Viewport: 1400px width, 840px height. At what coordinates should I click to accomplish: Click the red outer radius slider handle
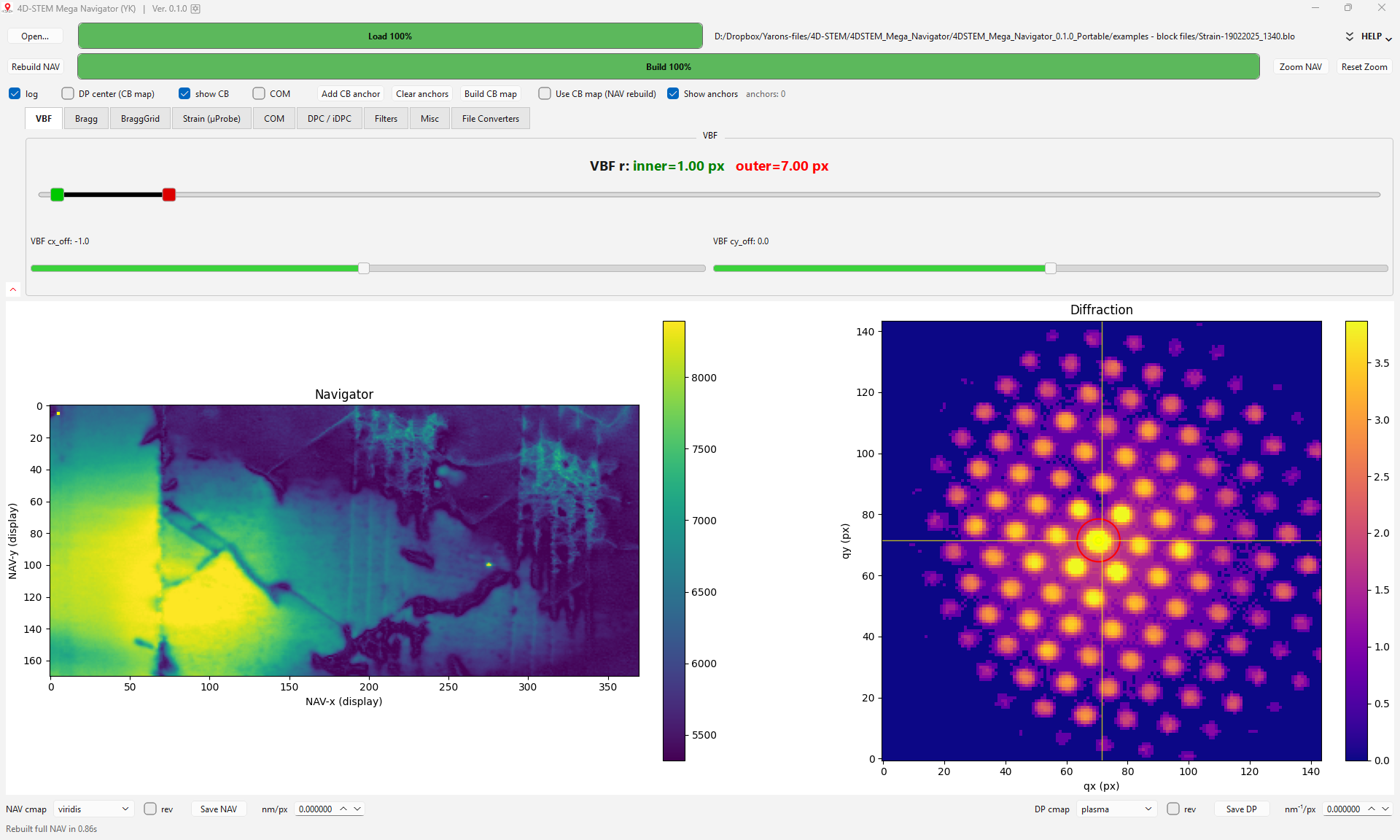pyautogui.click(x=169, y=195)
